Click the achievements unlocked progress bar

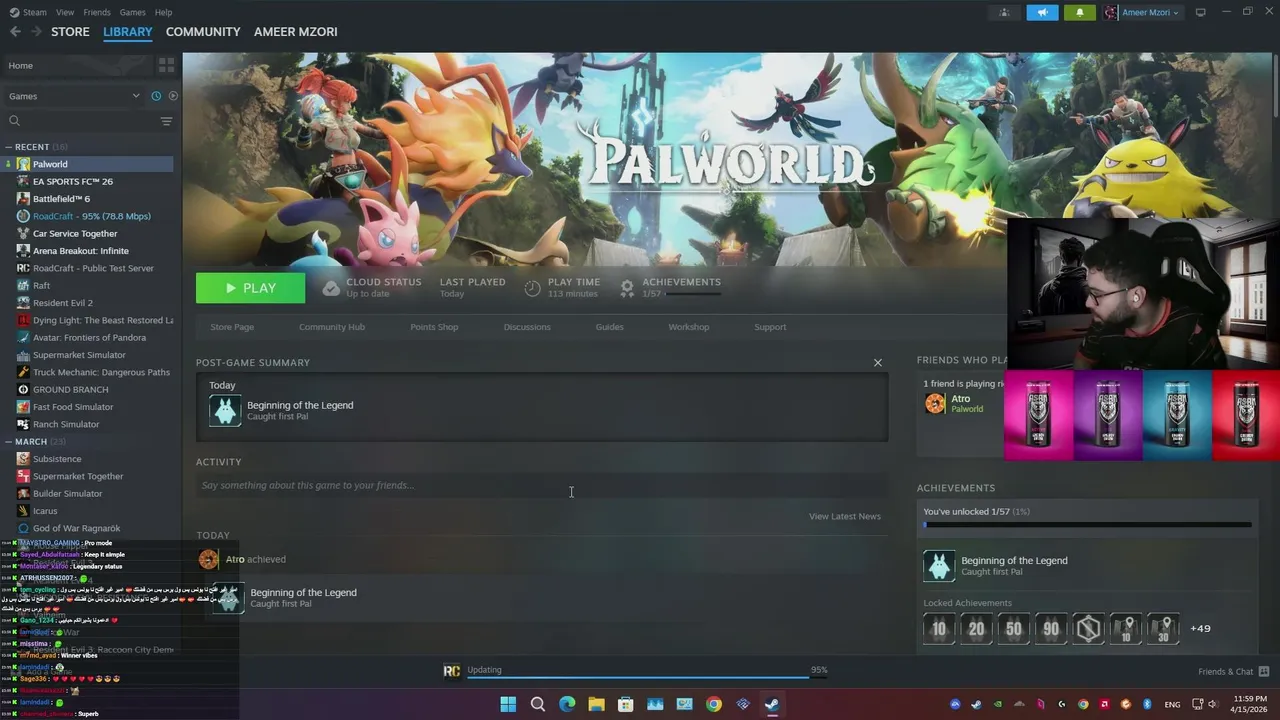point(1087,525)
